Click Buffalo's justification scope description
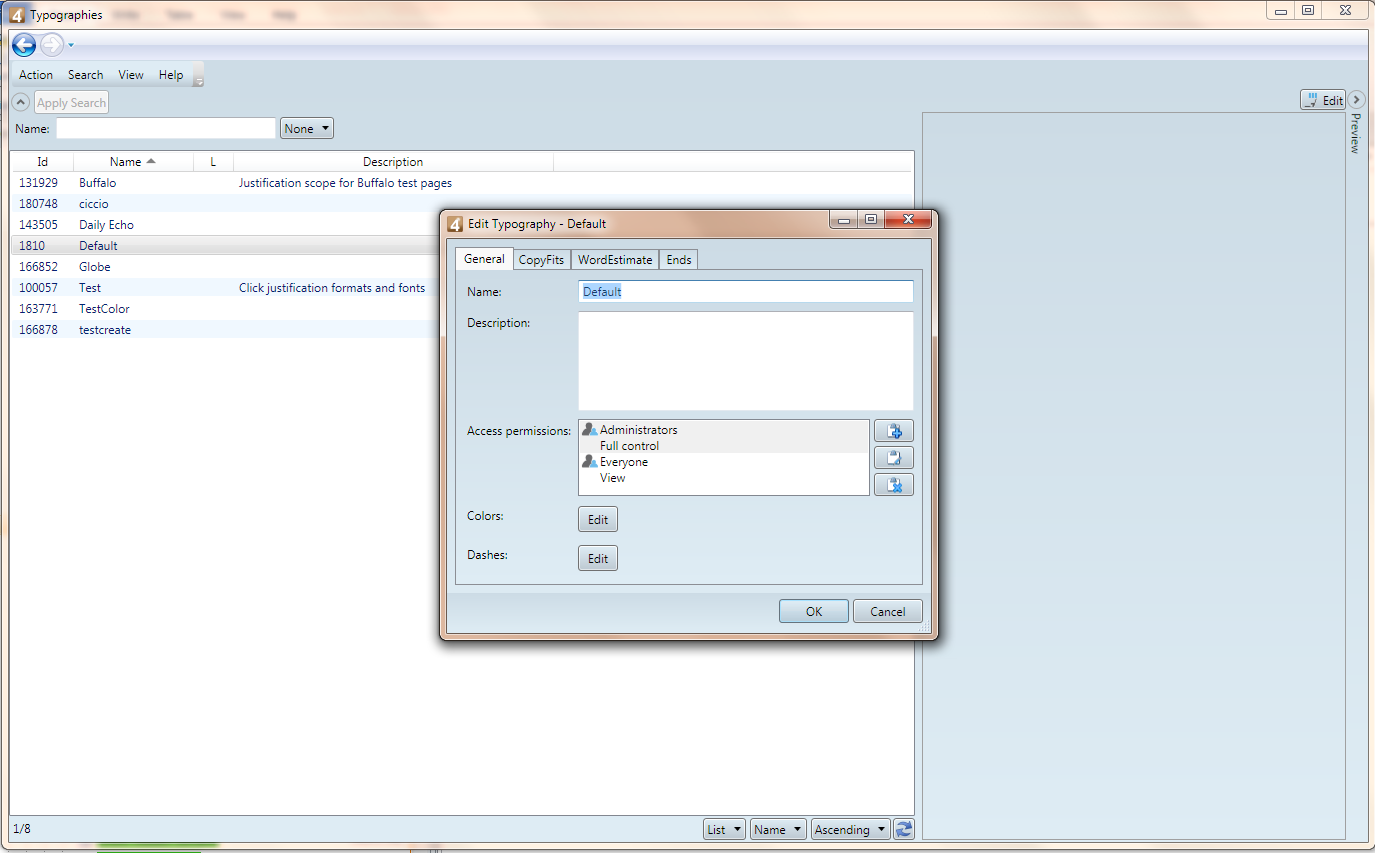This screenshot has height=853, width=1375. [x=345, y=183]
